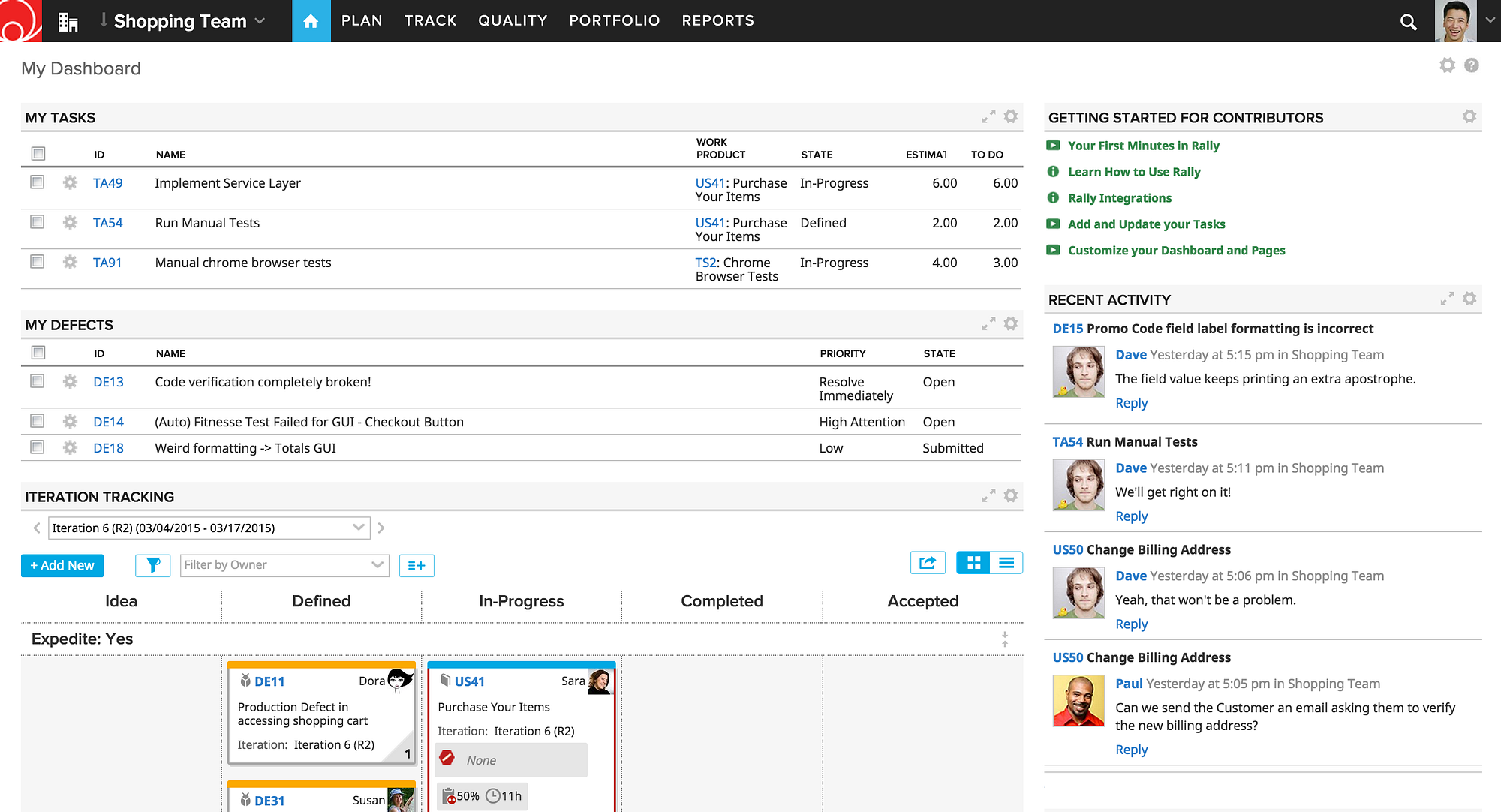Check the TA54 task checkbox
1501x812 pixels.
coord(37,222)
